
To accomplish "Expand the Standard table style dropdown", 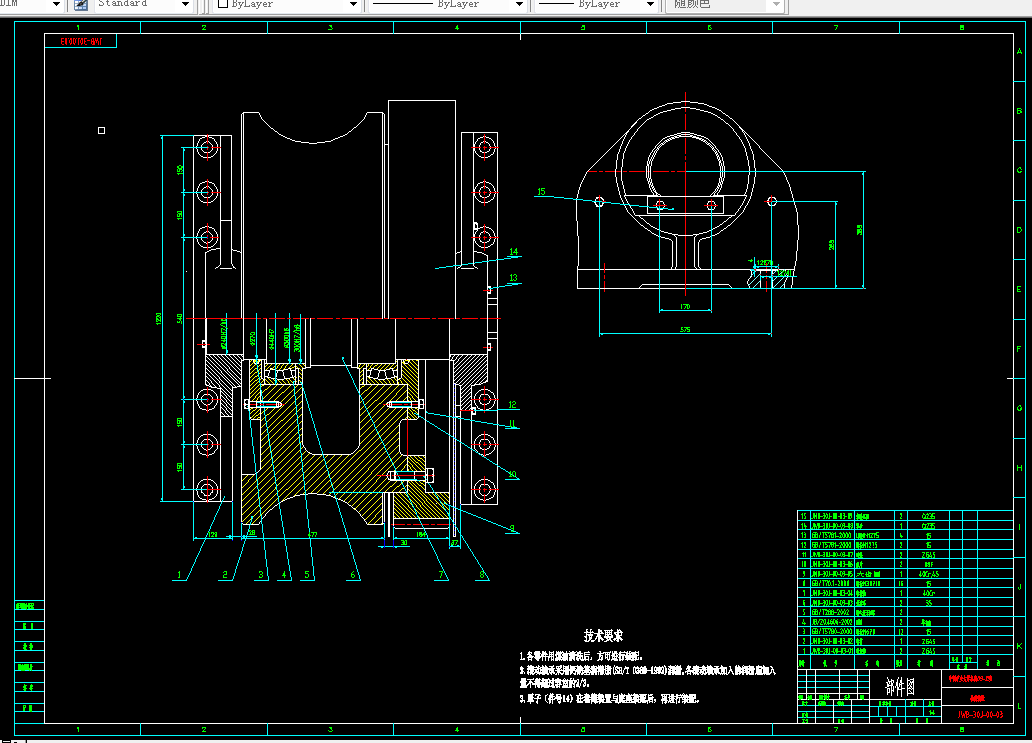I will [x=186, y=5].
